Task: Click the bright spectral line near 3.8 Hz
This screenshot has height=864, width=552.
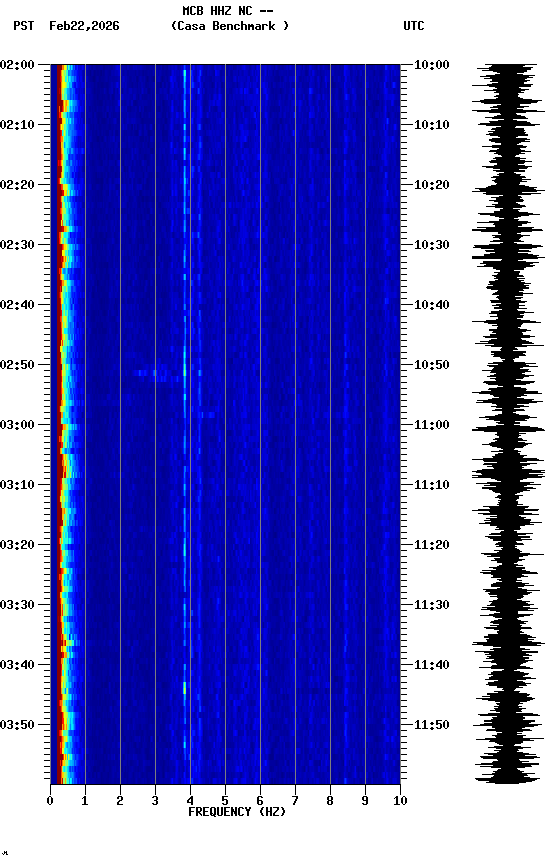Action: [185, 424]
